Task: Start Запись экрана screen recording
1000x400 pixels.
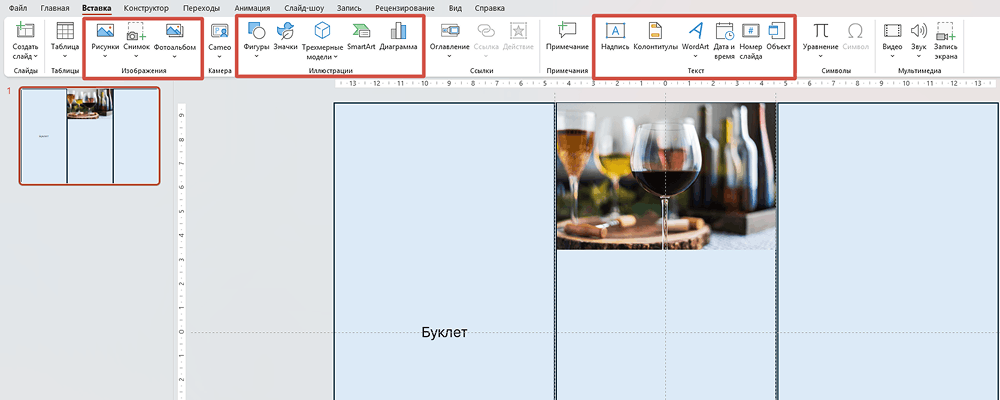Action: coord(945,41)
